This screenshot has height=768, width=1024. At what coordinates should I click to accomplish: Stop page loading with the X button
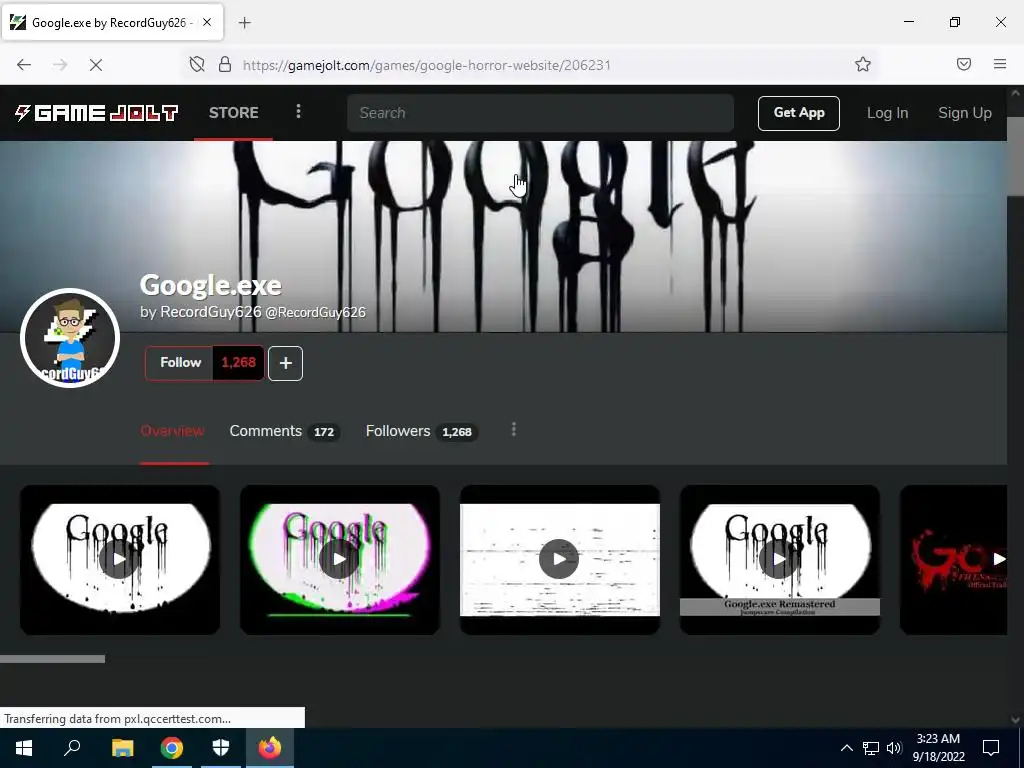[x=95, y=65]
